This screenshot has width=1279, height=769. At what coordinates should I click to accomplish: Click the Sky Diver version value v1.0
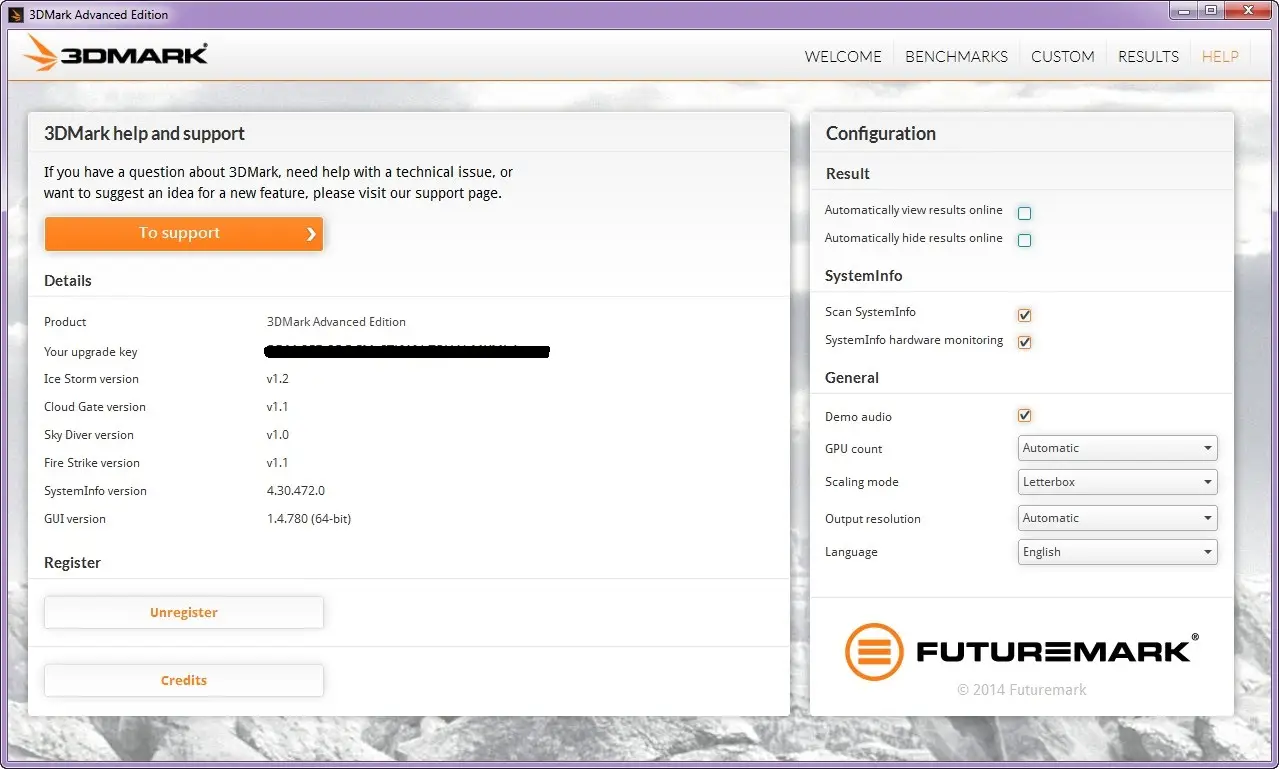(x=278, y=435)
